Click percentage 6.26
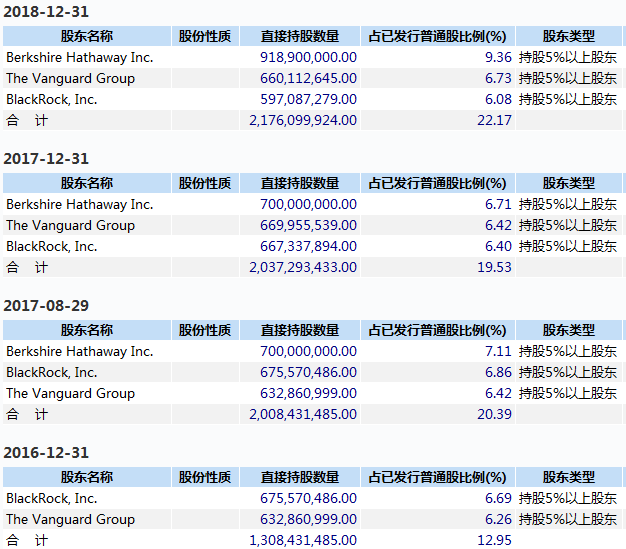This screenshot has height=549, width=626. [498, 519]
